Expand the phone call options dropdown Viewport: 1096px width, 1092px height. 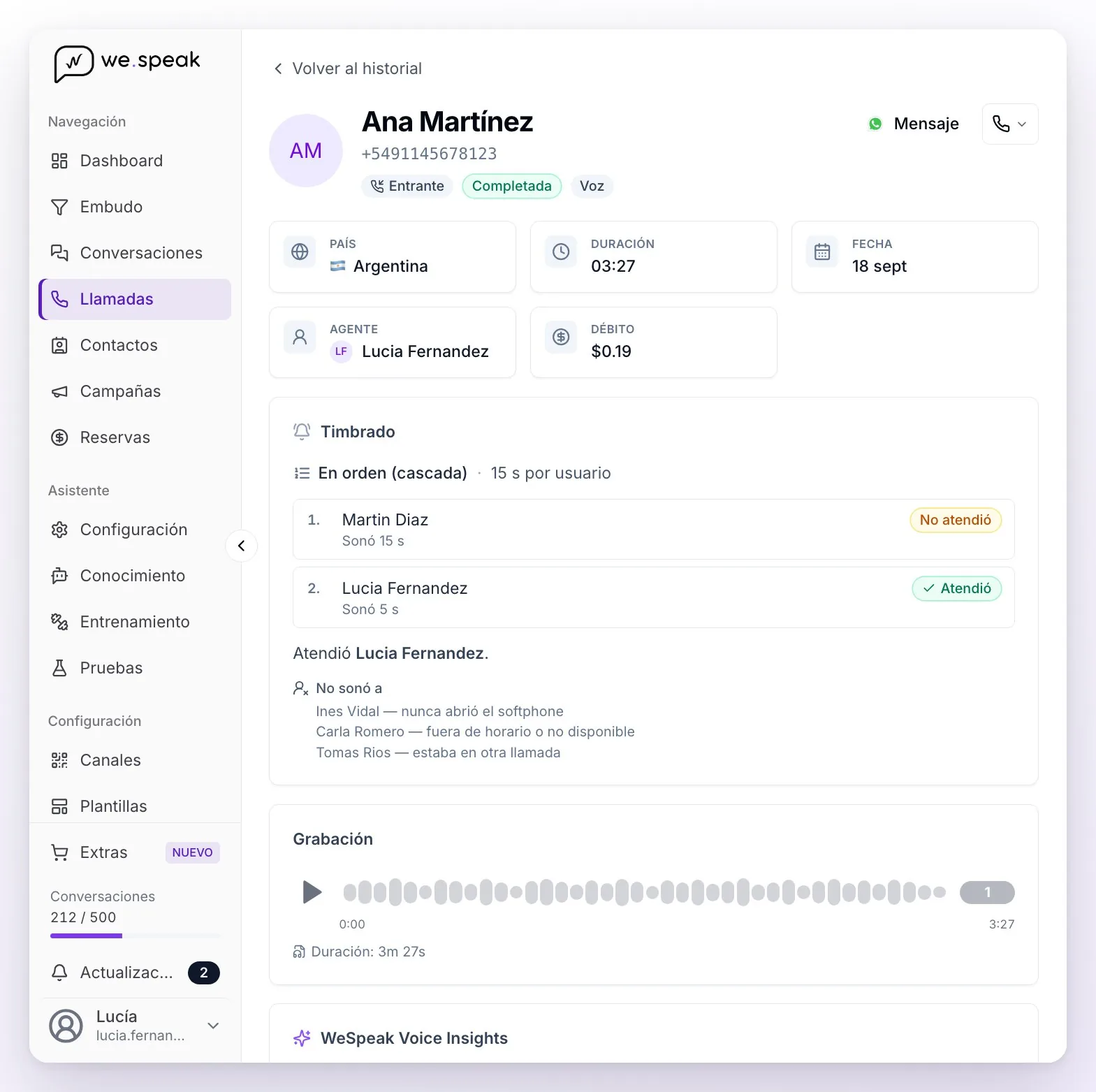[x=1010, y=124]
